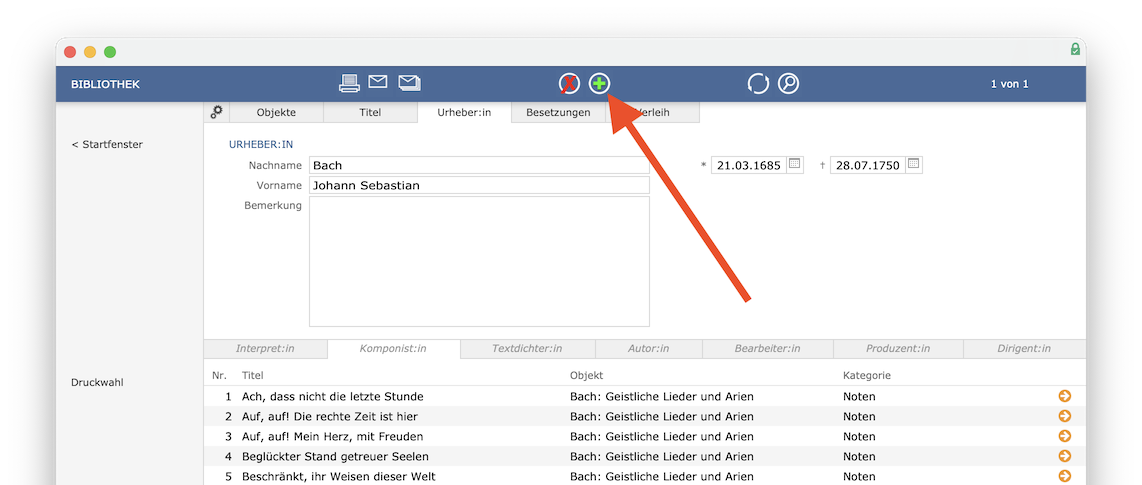Click the BIBLIOTHEK header label
This screenshot has width=1142, height=485.
point(106,84)
